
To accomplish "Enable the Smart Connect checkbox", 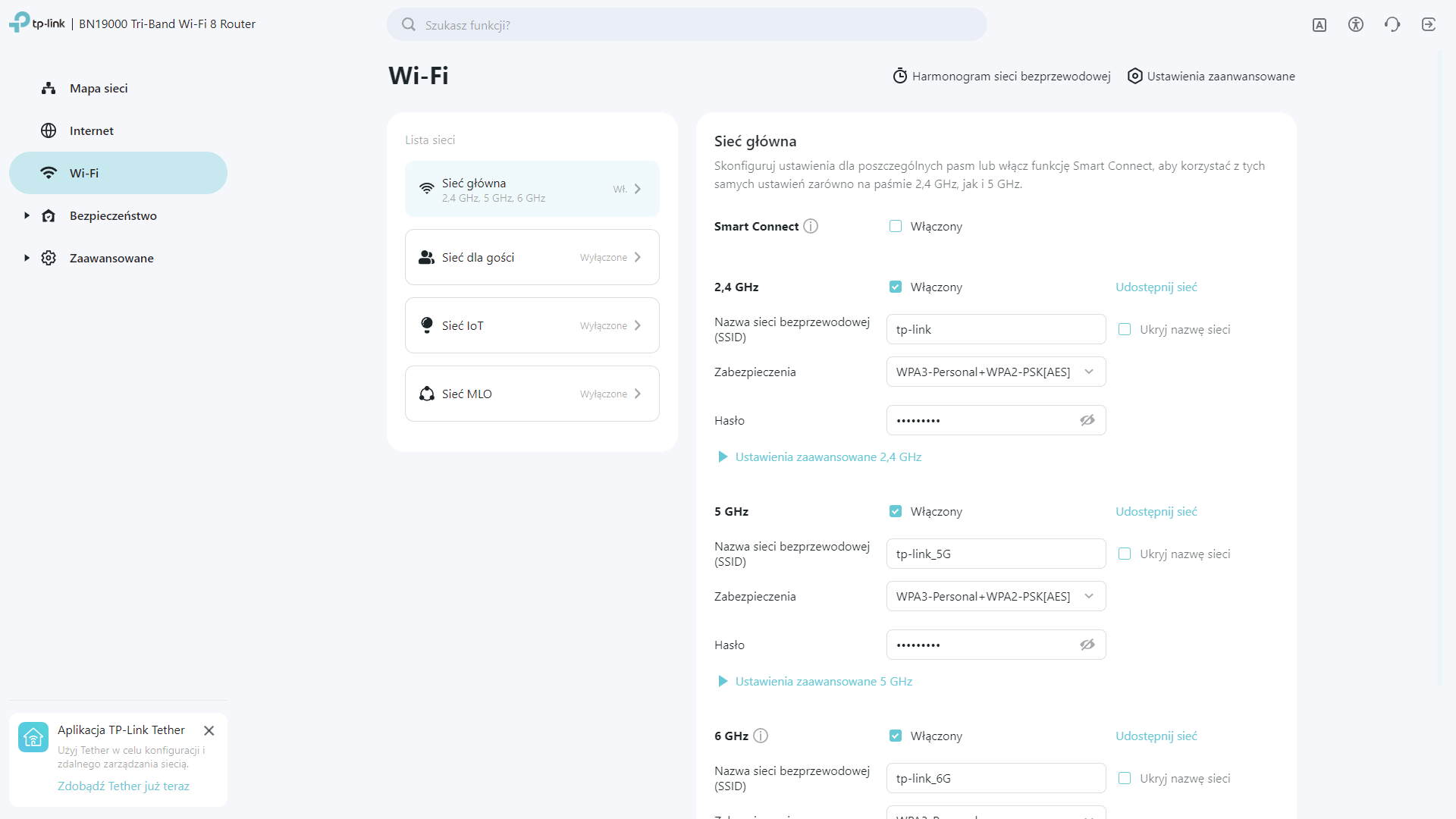I will pyautogui.click(x=896, y=226).
